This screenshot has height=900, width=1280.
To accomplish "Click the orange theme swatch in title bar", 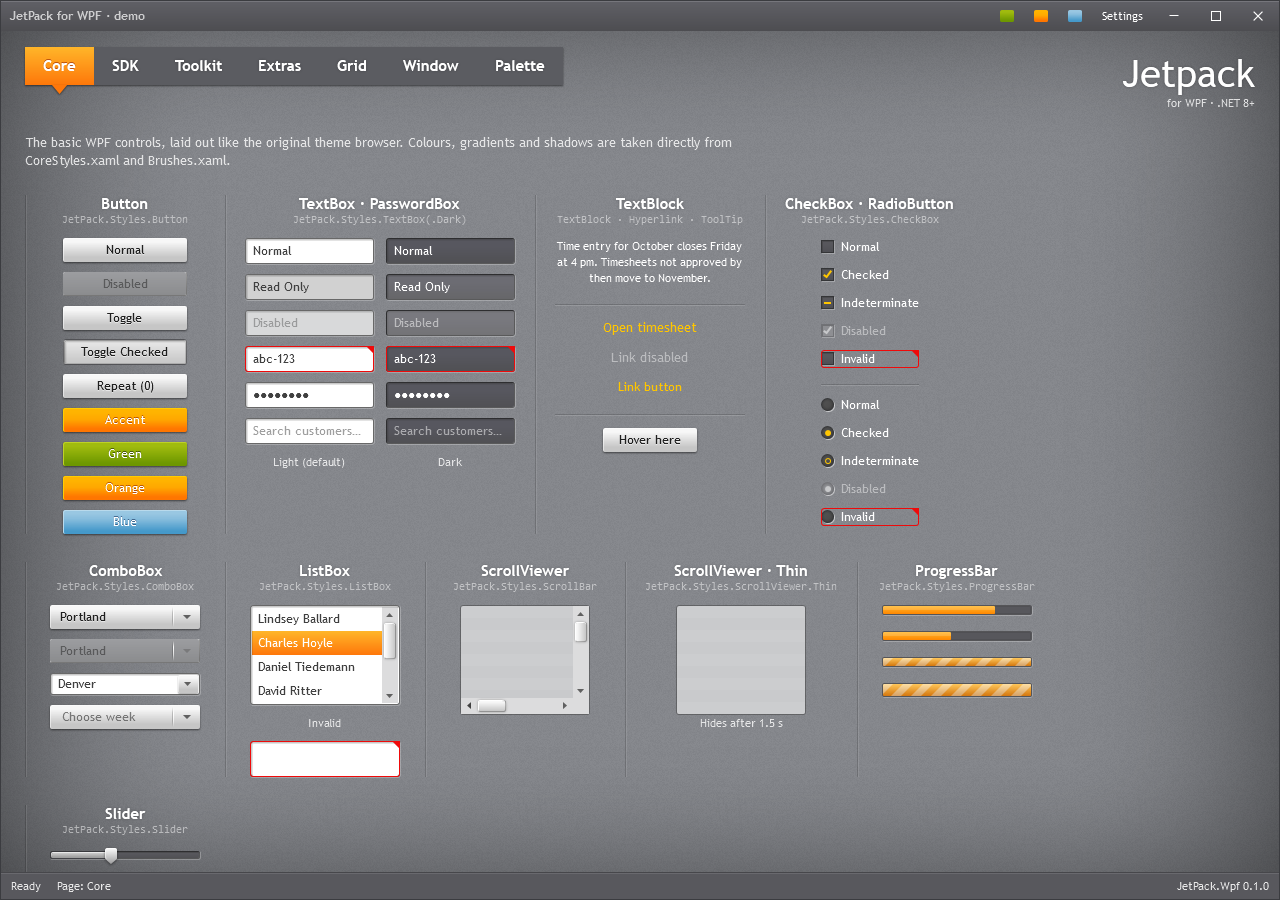I will (x=1041, y=16).
